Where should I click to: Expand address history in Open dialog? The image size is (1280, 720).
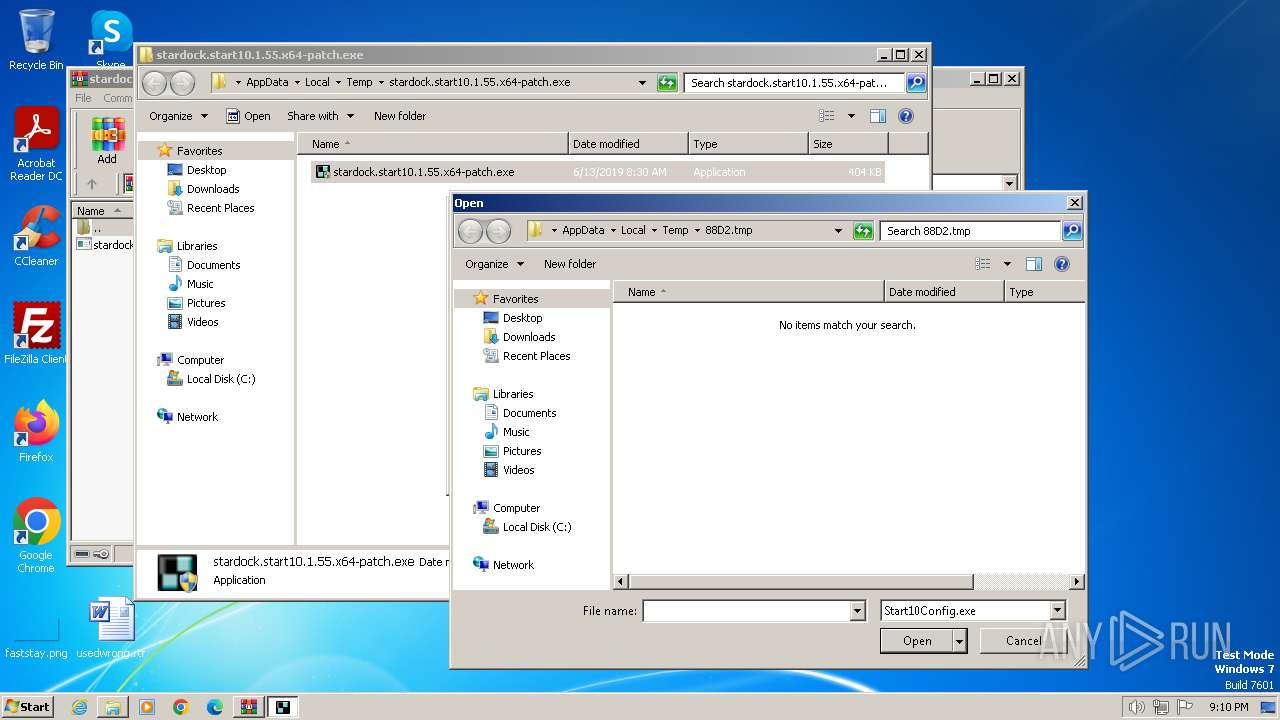click(838, 231)
